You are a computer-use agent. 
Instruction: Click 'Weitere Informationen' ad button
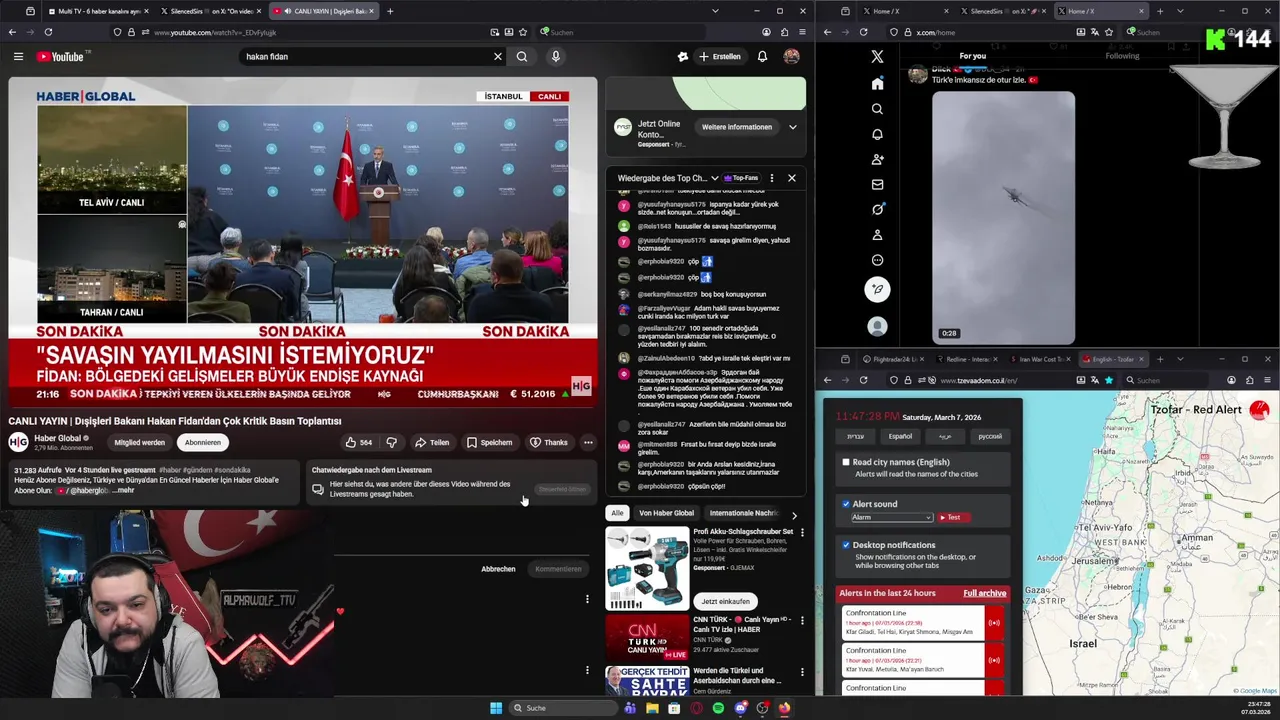tap(736, 127)
